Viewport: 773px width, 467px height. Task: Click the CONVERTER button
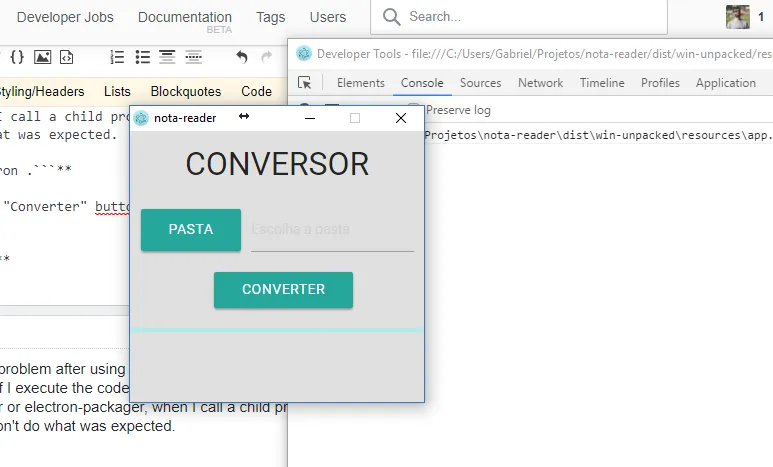(x=283, y=290)
